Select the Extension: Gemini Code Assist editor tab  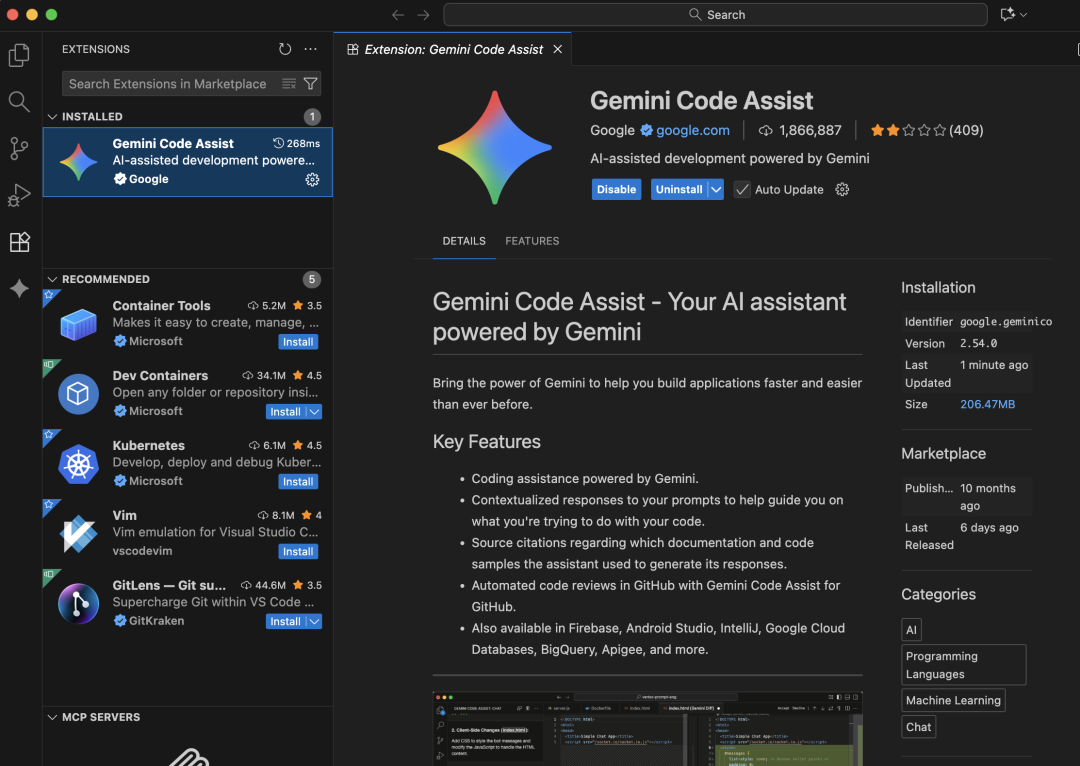(453, 49)
